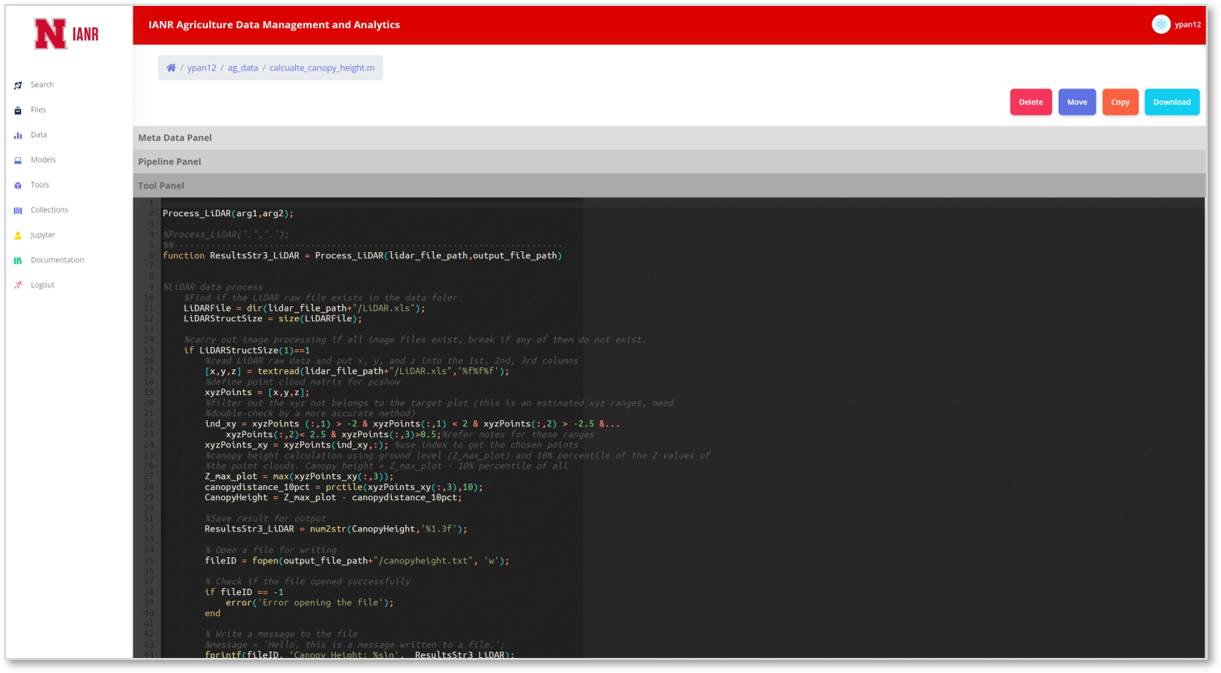The width and height of the screenshot is (1221, 673).
Task: Click the IANR Agriculture Data Management and Analytics title
Action: coord(274,25)
